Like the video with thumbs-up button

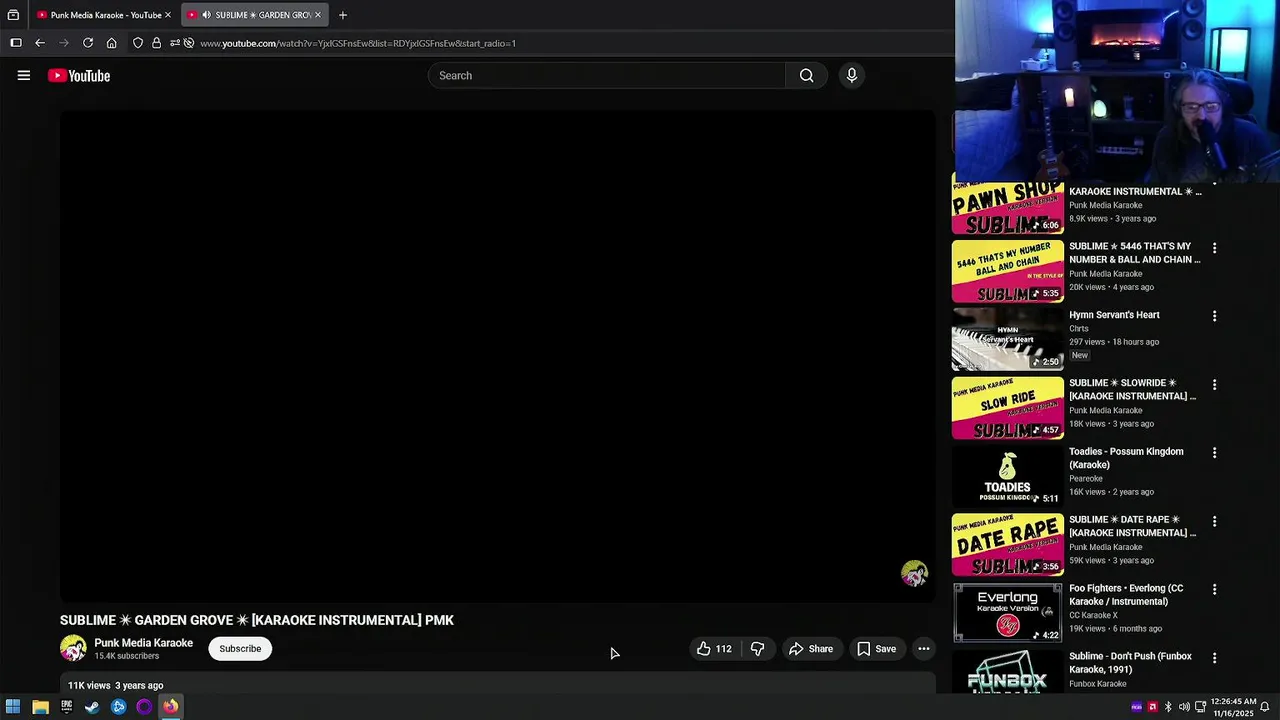714,649
